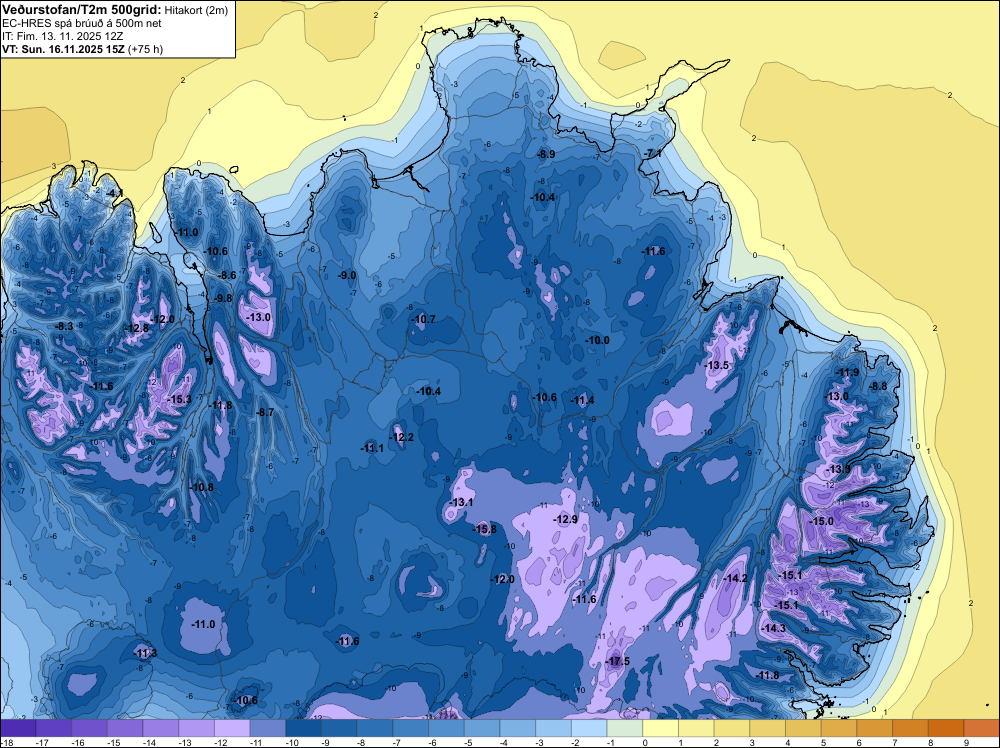This screenshot has width=1000, height=748.
Task: Click the -13.1 temperature label
Action: [461, 502]
